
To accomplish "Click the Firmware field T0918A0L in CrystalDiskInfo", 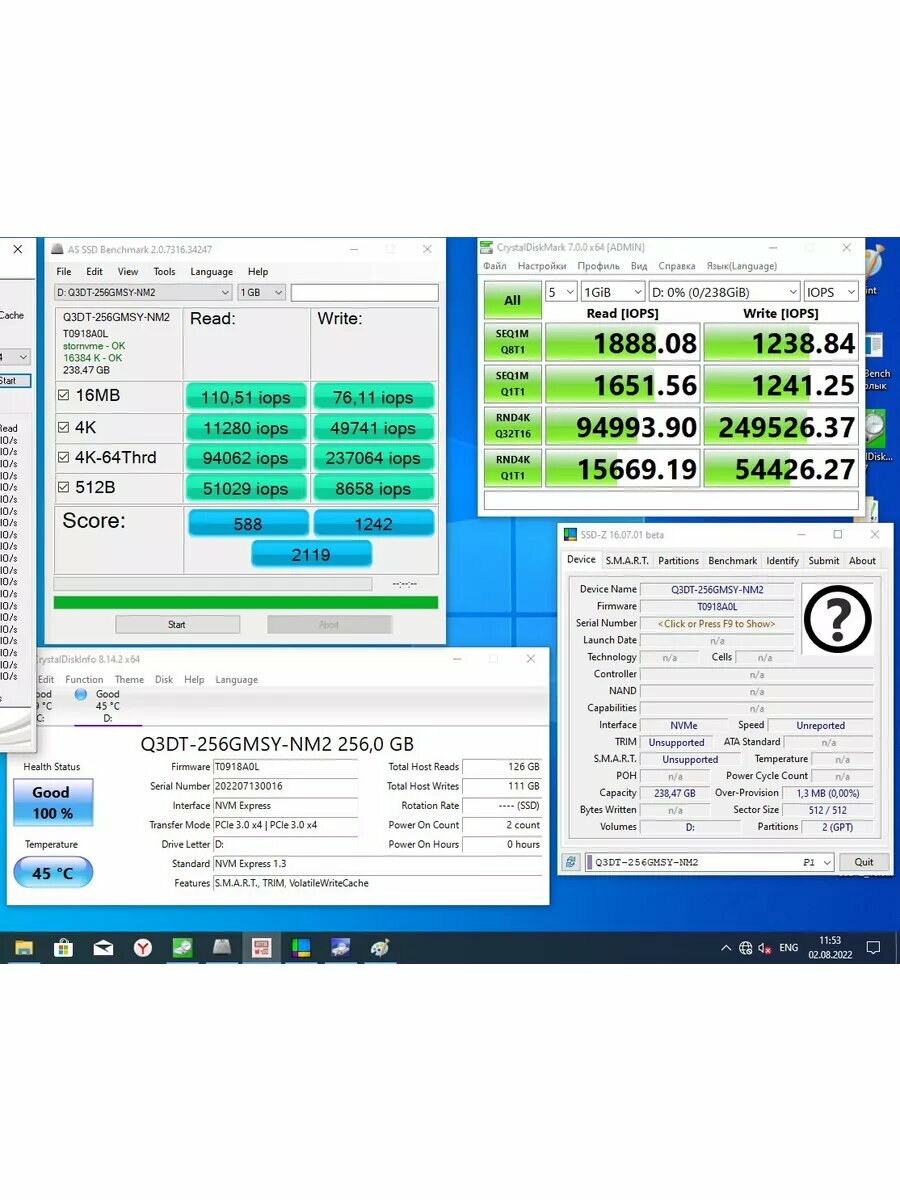I will [285, 767].
